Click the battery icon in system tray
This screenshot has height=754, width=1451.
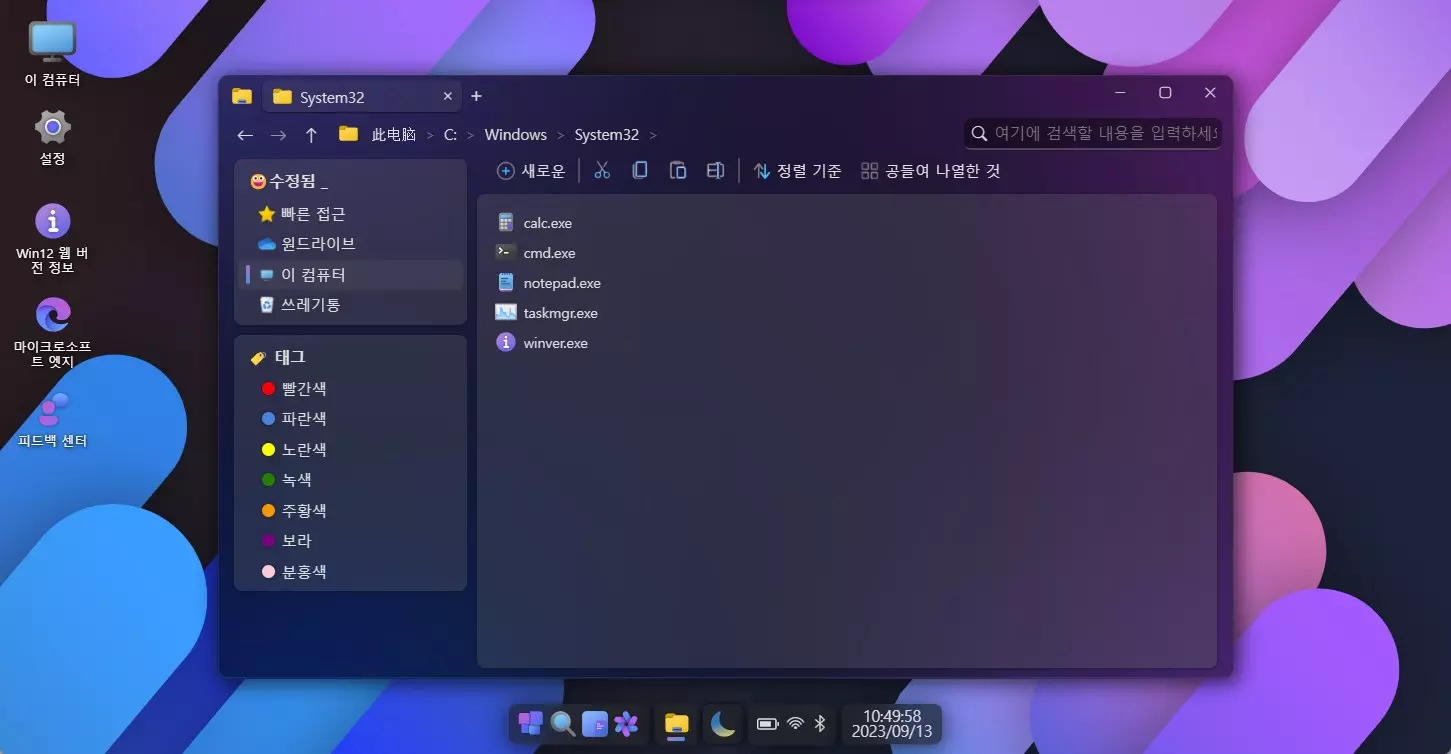click(767, 724)
